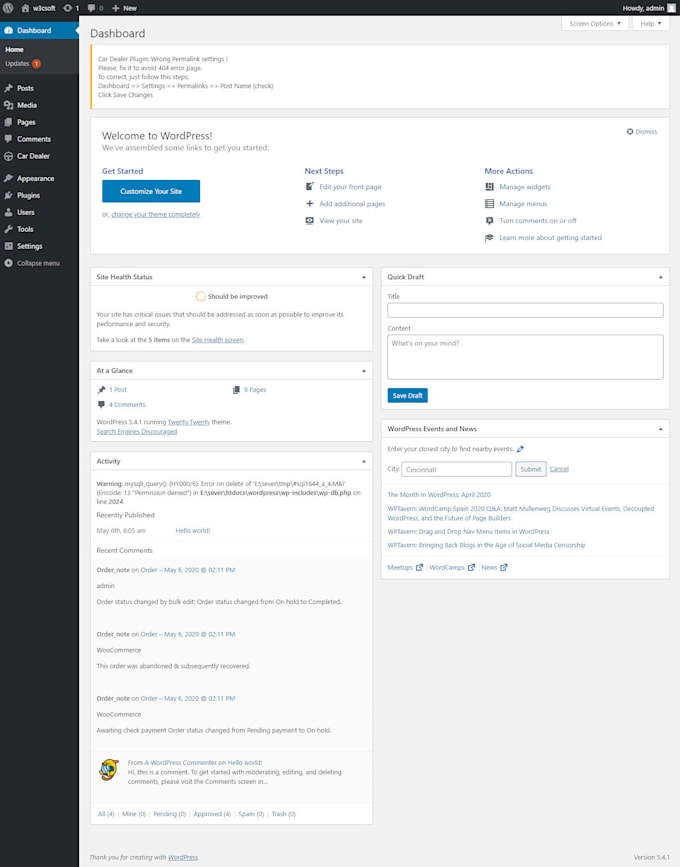
Task: Click the Pages icon in sidebar
Action: point(8,122)
